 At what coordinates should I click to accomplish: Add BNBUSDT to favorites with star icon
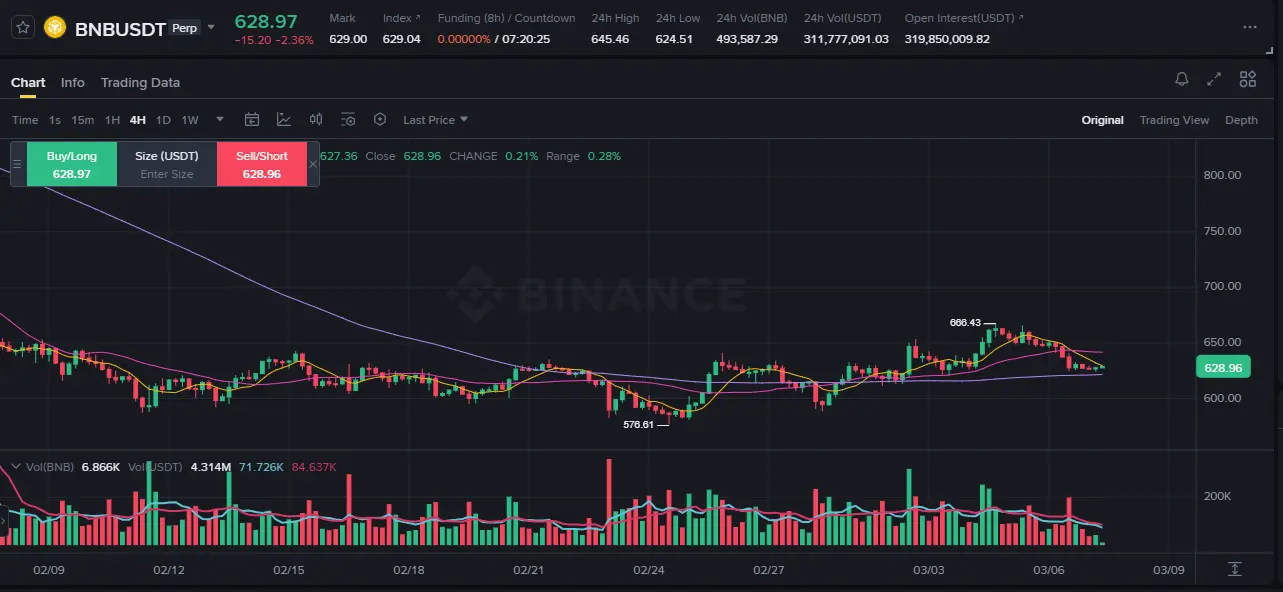click(x=23, y=27)
